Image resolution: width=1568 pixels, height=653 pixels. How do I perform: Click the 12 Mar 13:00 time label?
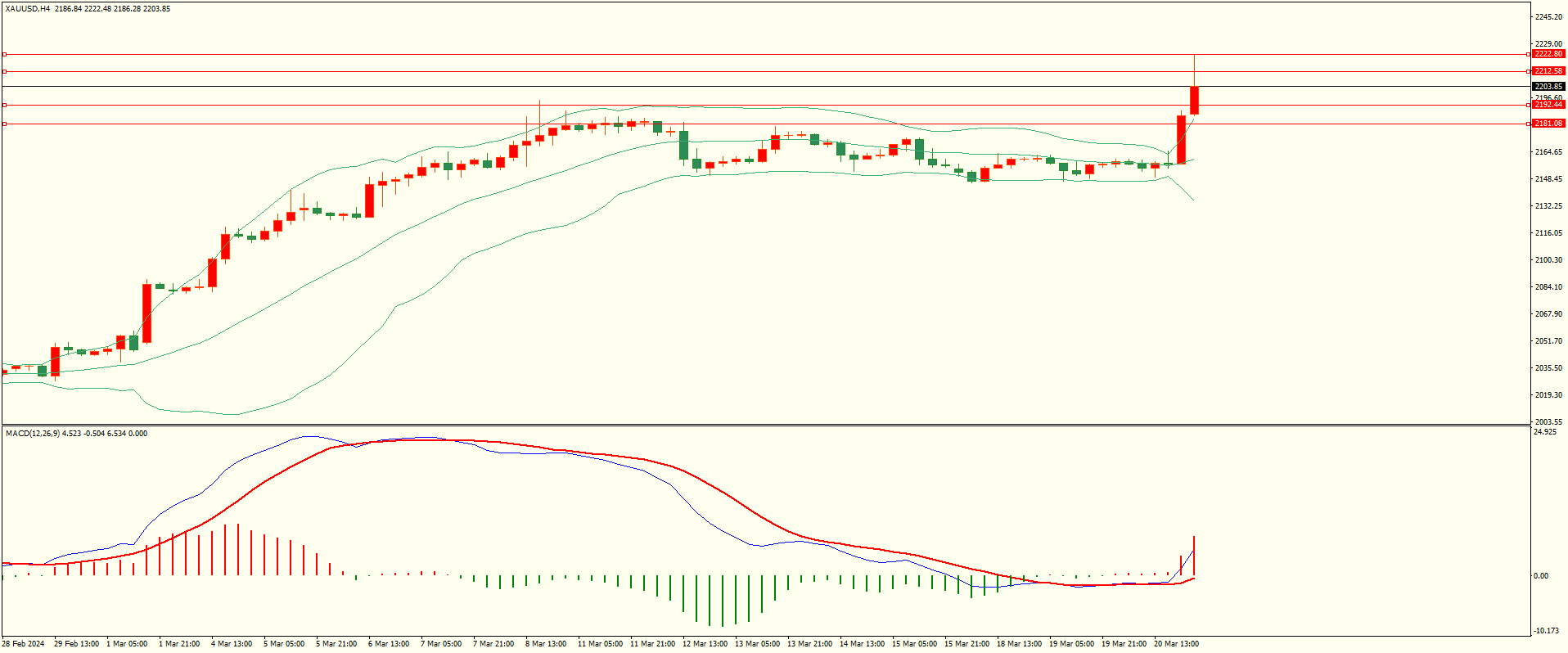[x=705, y=644]
